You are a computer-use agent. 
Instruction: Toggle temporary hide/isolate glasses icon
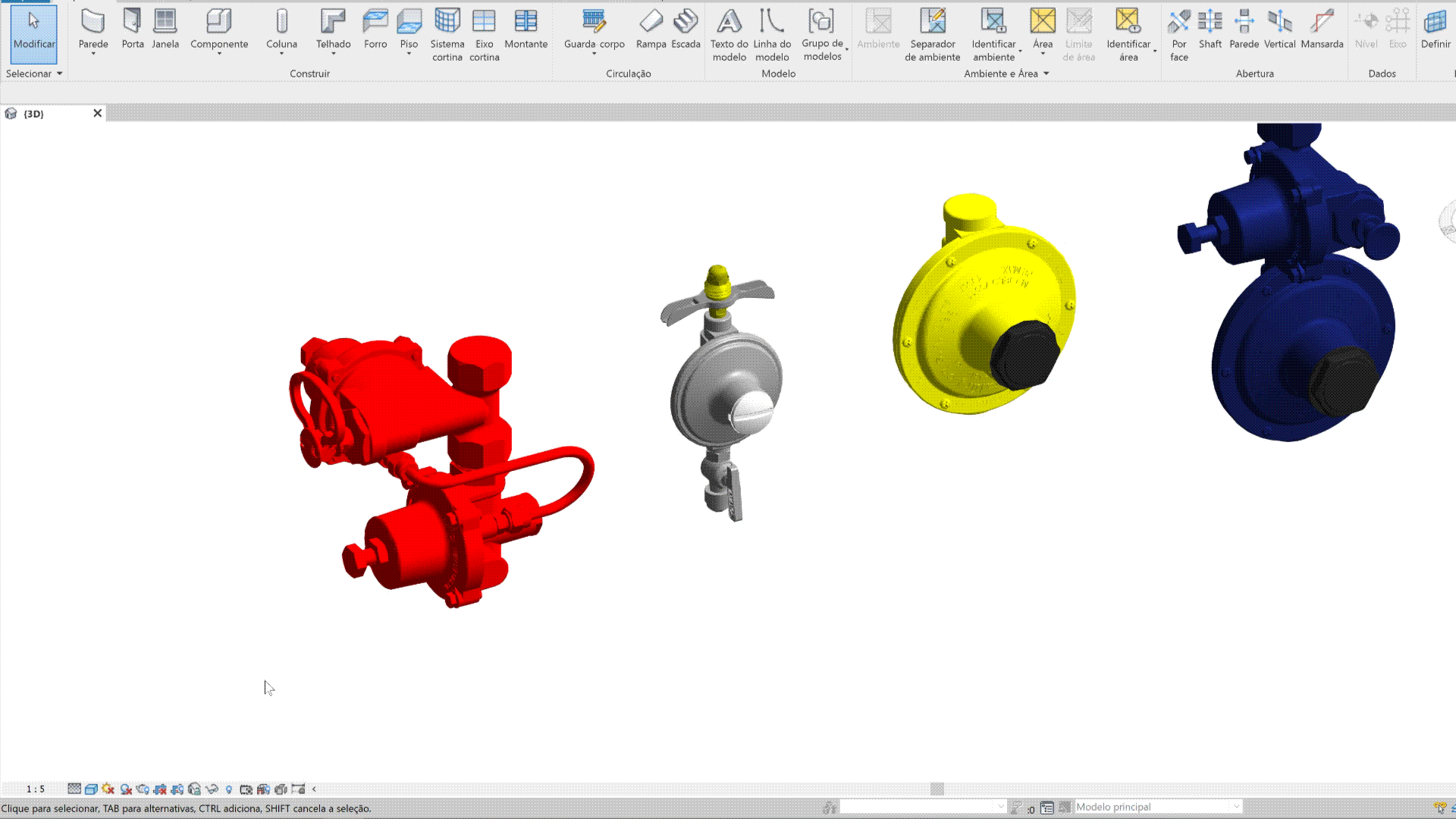212,789
